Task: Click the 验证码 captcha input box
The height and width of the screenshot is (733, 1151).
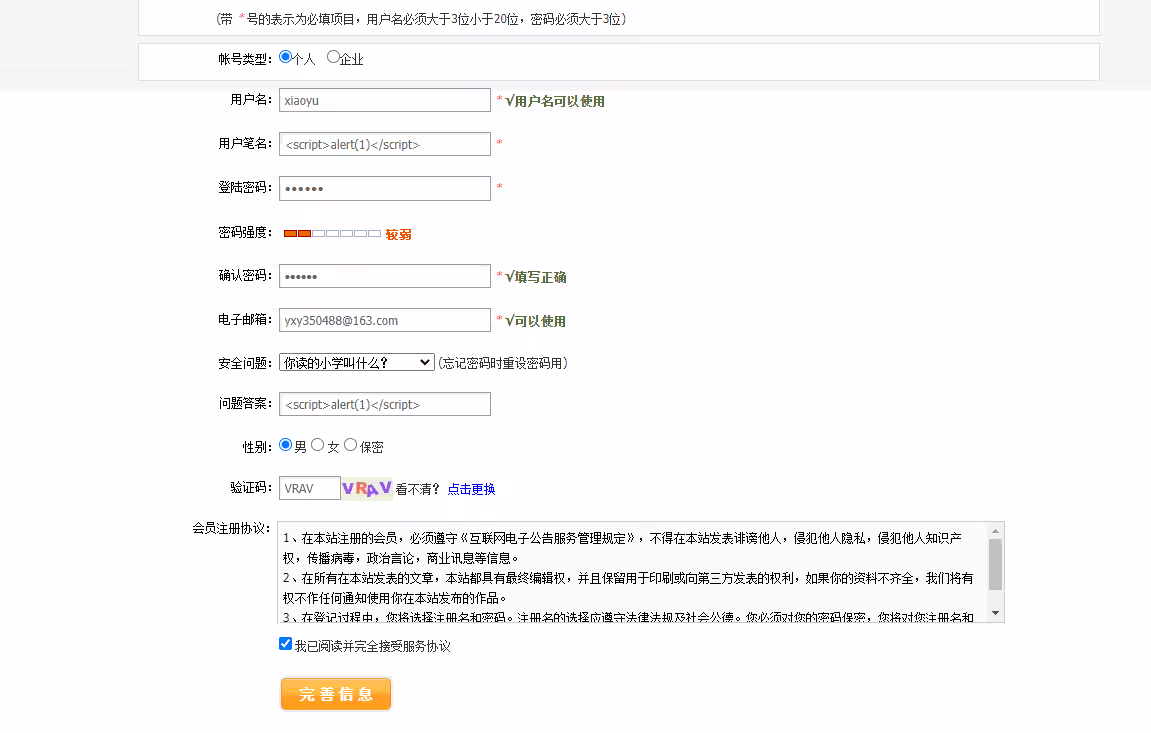Action: click(309, 489)
